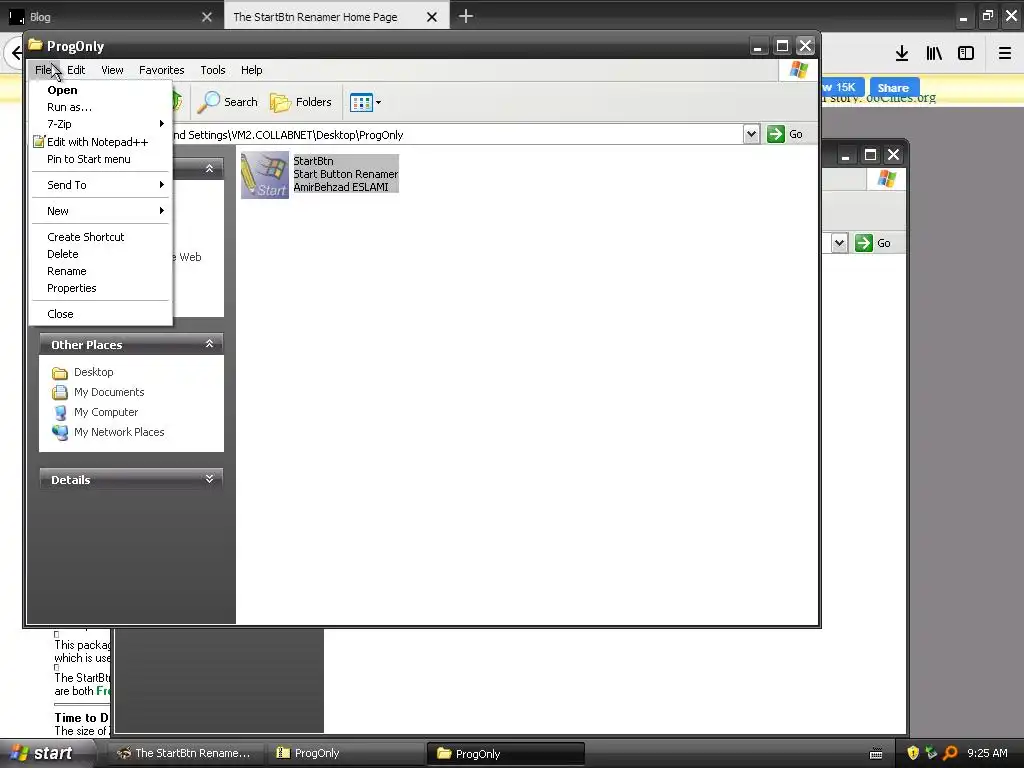Open address dropdown in background Explorer window

(x=839, y=243)
